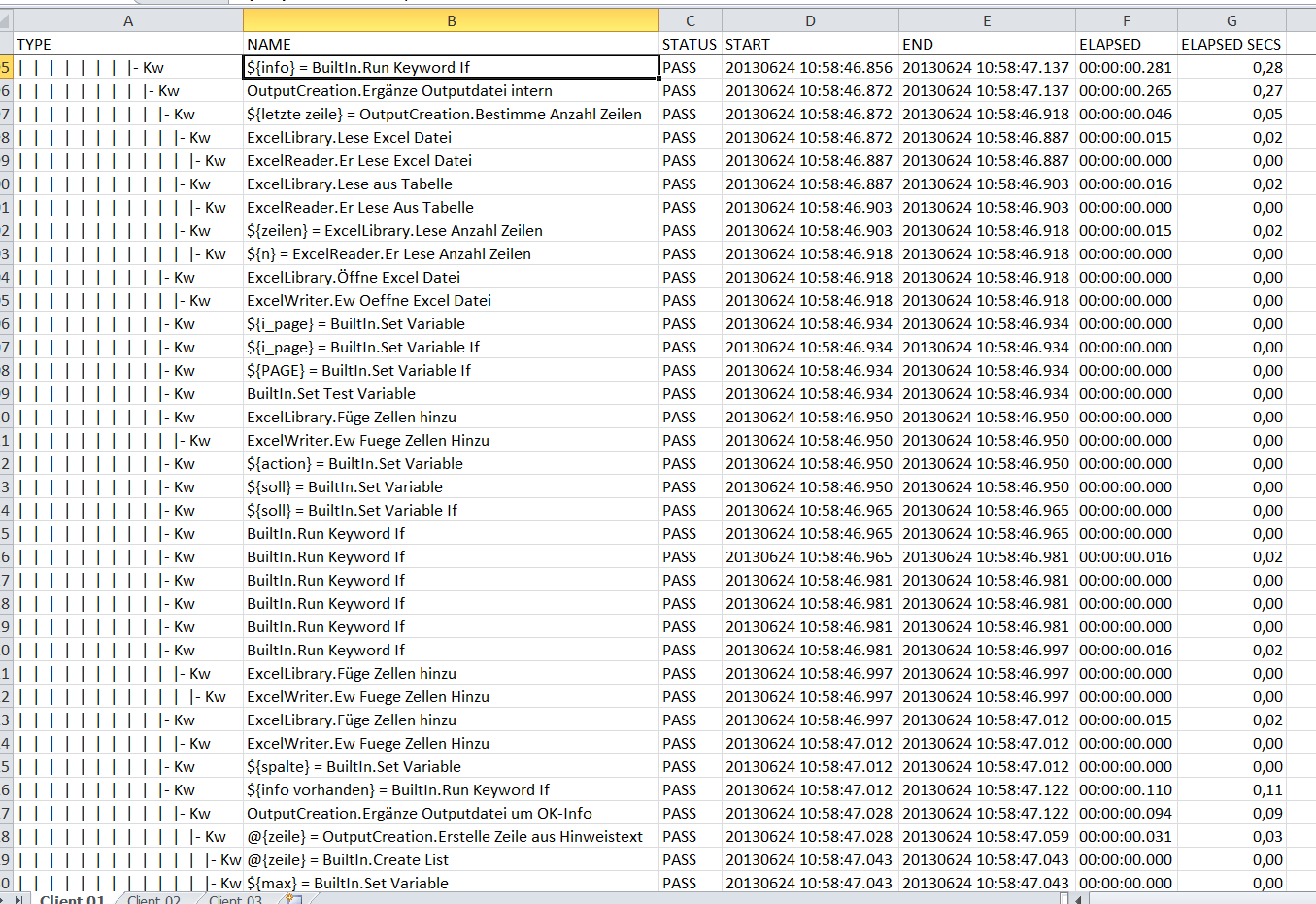
Task: Select the @{zeile} = BuiltIn.Create List cell
Action: click(451, 860)
